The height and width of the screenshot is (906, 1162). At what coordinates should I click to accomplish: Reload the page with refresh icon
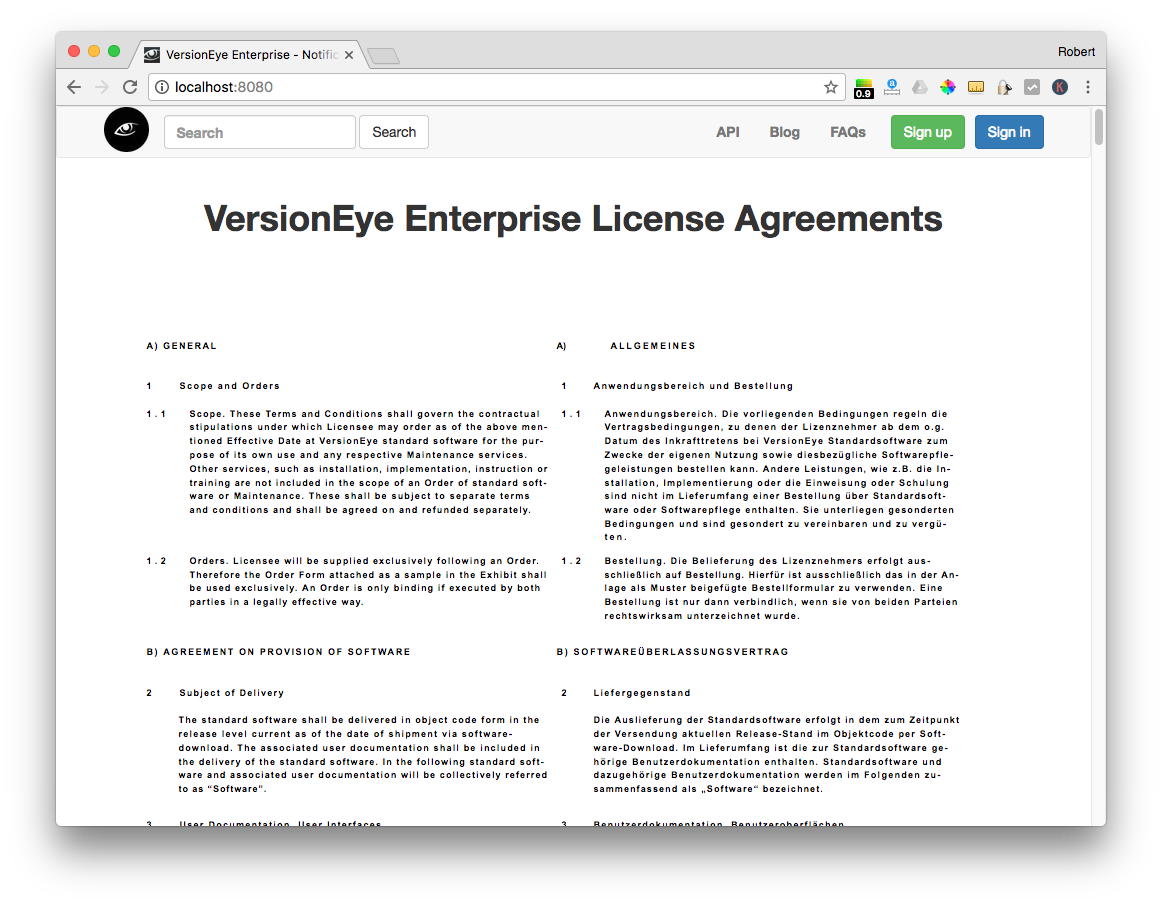(x=130, y=87)
